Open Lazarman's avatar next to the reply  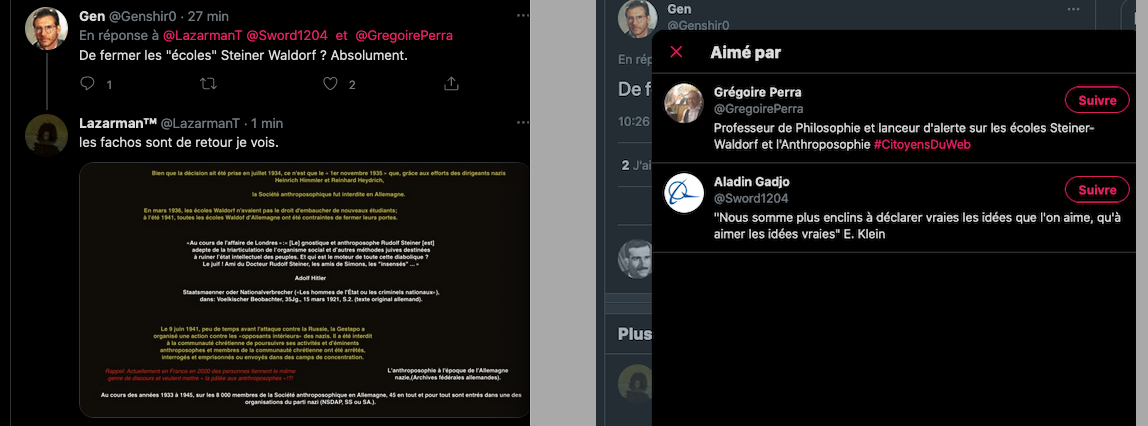[x=46, y=136]
